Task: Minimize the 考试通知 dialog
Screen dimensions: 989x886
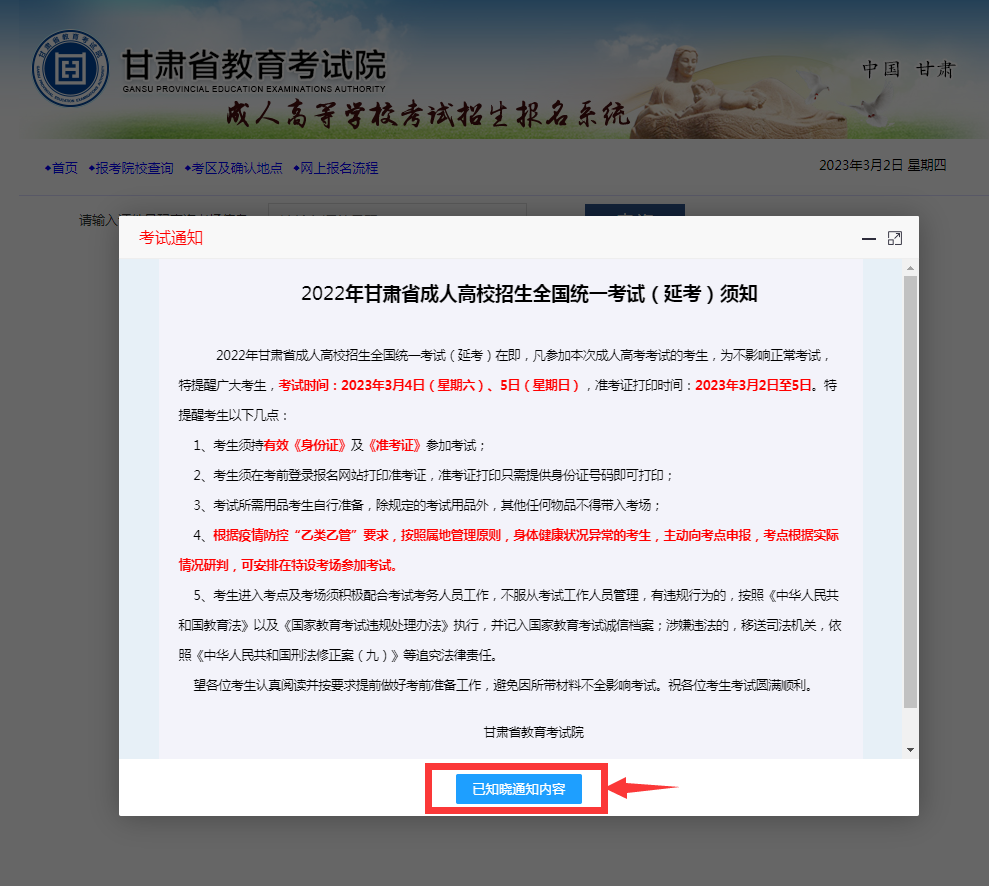Action: pyautogui.click(x=869, y=238)
